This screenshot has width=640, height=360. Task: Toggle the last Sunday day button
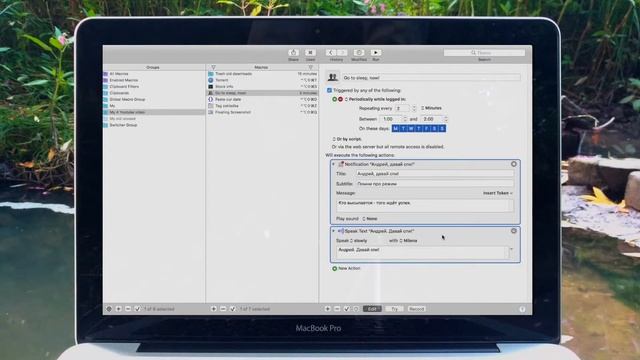(442, 129)
